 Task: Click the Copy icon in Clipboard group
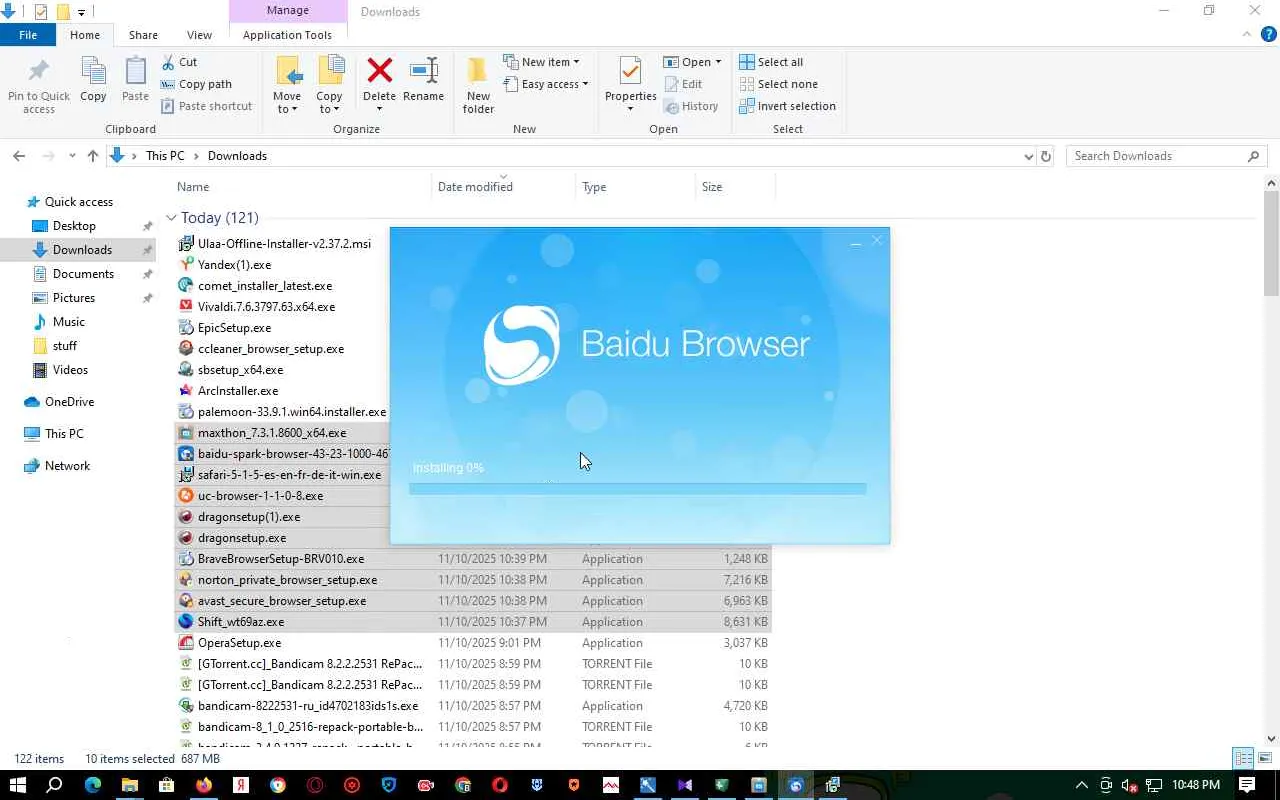93,80
